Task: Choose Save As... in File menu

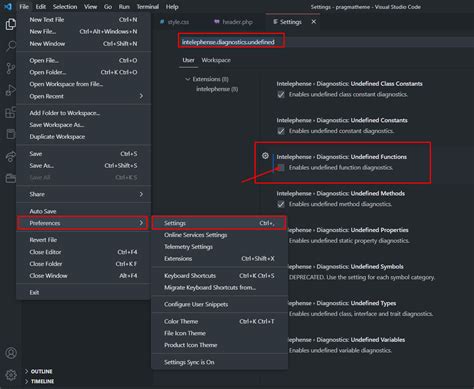Action: point(84,166)
